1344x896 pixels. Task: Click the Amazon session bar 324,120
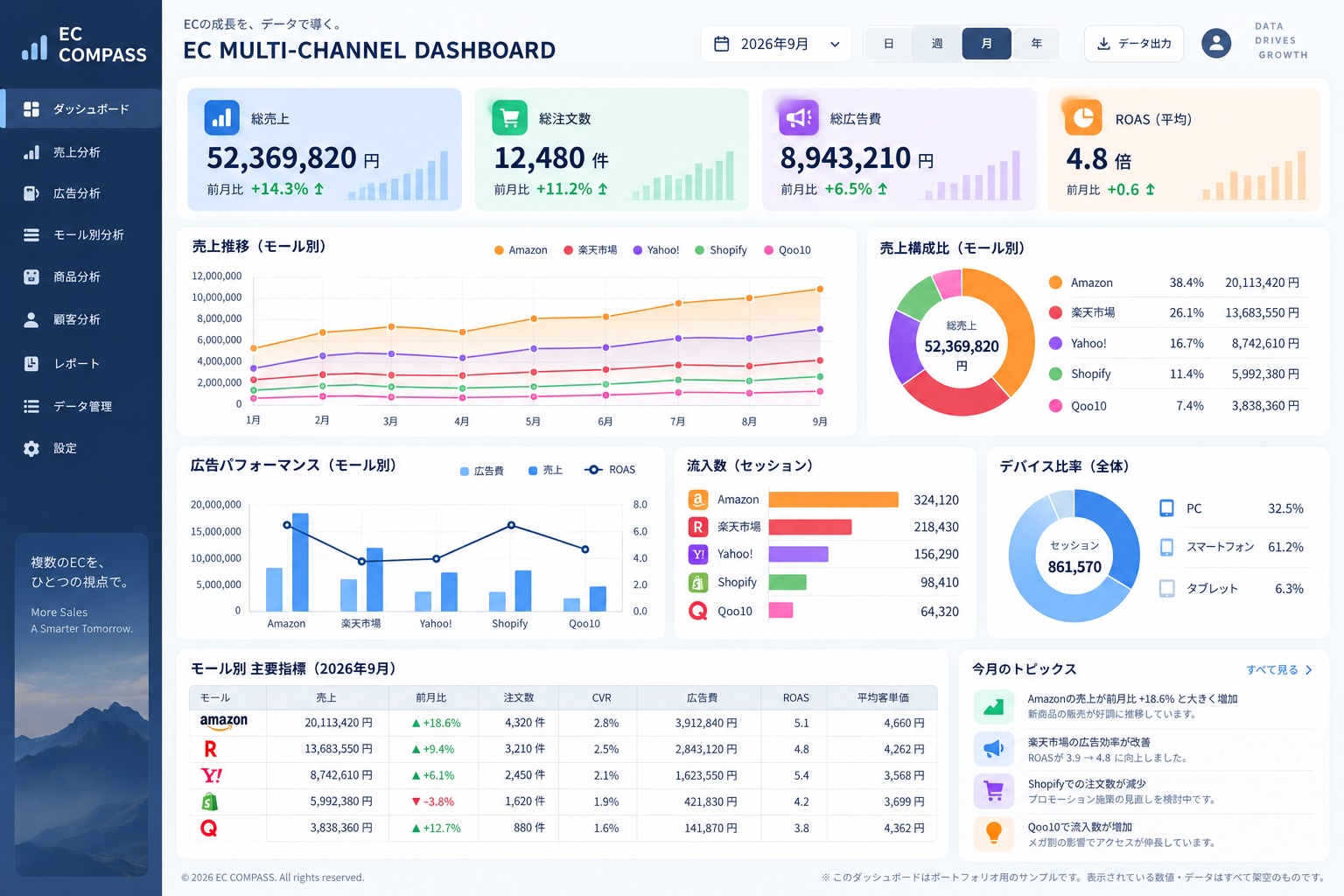pos(834,500)
